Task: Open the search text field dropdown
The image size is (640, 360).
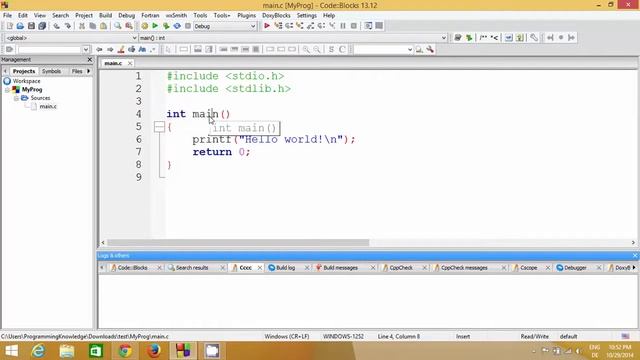Action: (x=86, y=50)
